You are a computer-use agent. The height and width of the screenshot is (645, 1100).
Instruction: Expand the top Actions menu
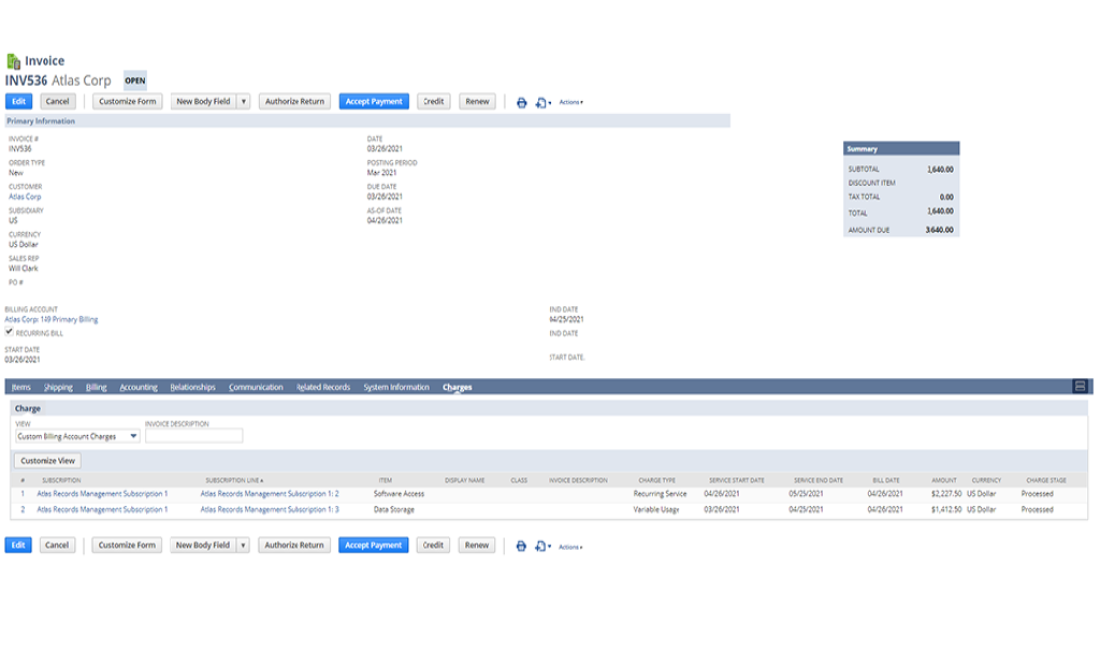tap(571, 102)
